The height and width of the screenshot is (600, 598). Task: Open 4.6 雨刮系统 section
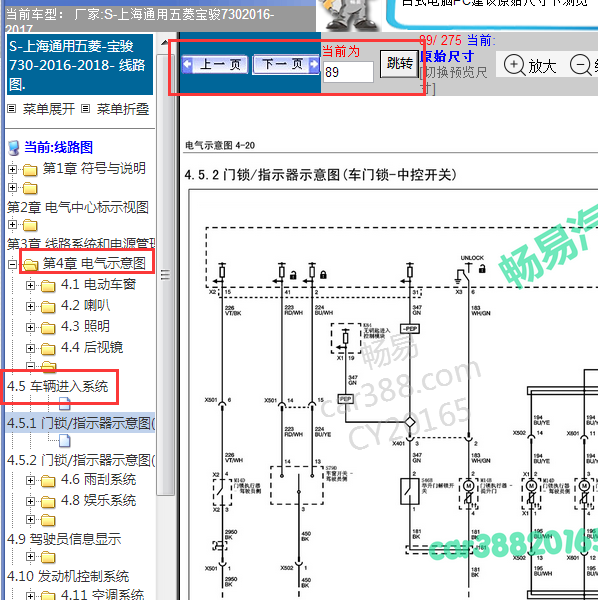[98, 479]
